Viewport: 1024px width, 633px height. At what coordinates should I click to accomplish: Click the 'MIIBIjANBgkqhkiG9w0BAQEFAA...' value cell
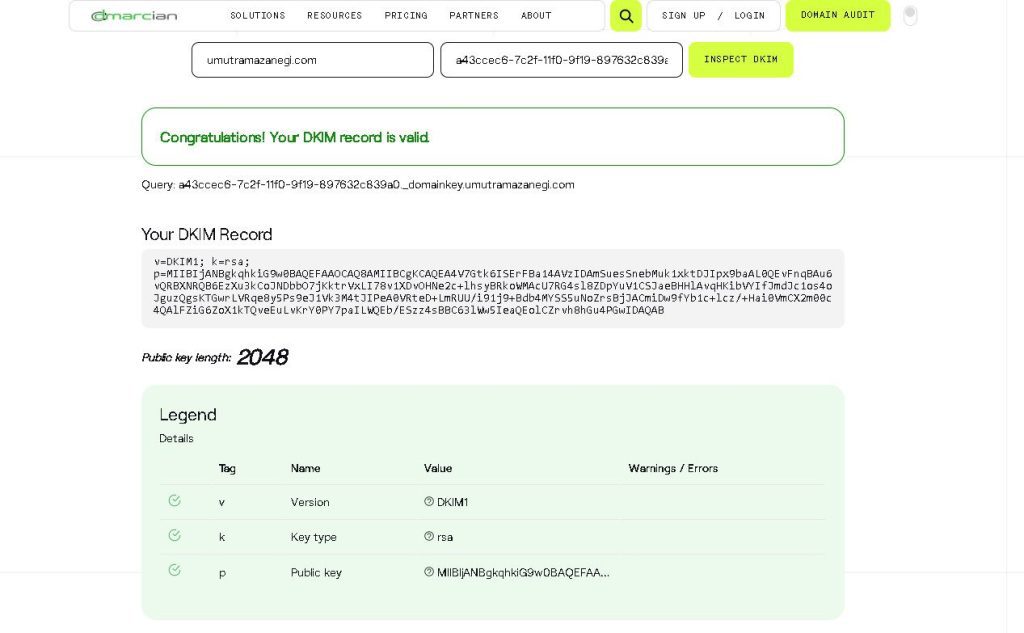click(522, 573)
